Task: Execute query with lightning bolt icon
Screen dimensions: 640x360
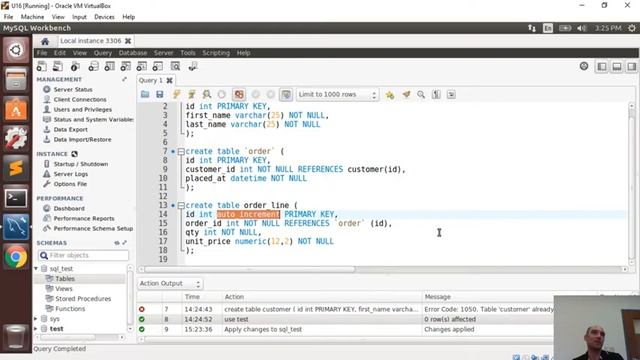Action: pyautogui.click(x=176, y=95)
